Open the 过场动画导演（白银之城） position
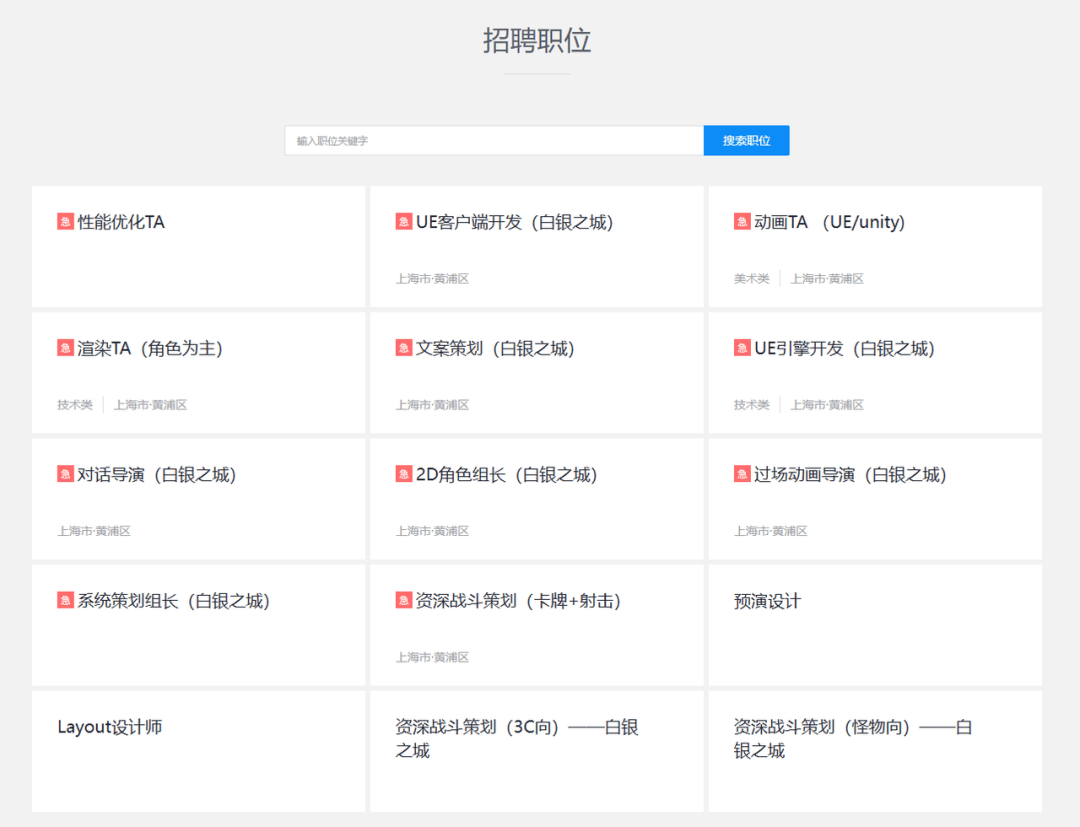Viewport: 1080px width, 827px height. [x=850, y=475]
